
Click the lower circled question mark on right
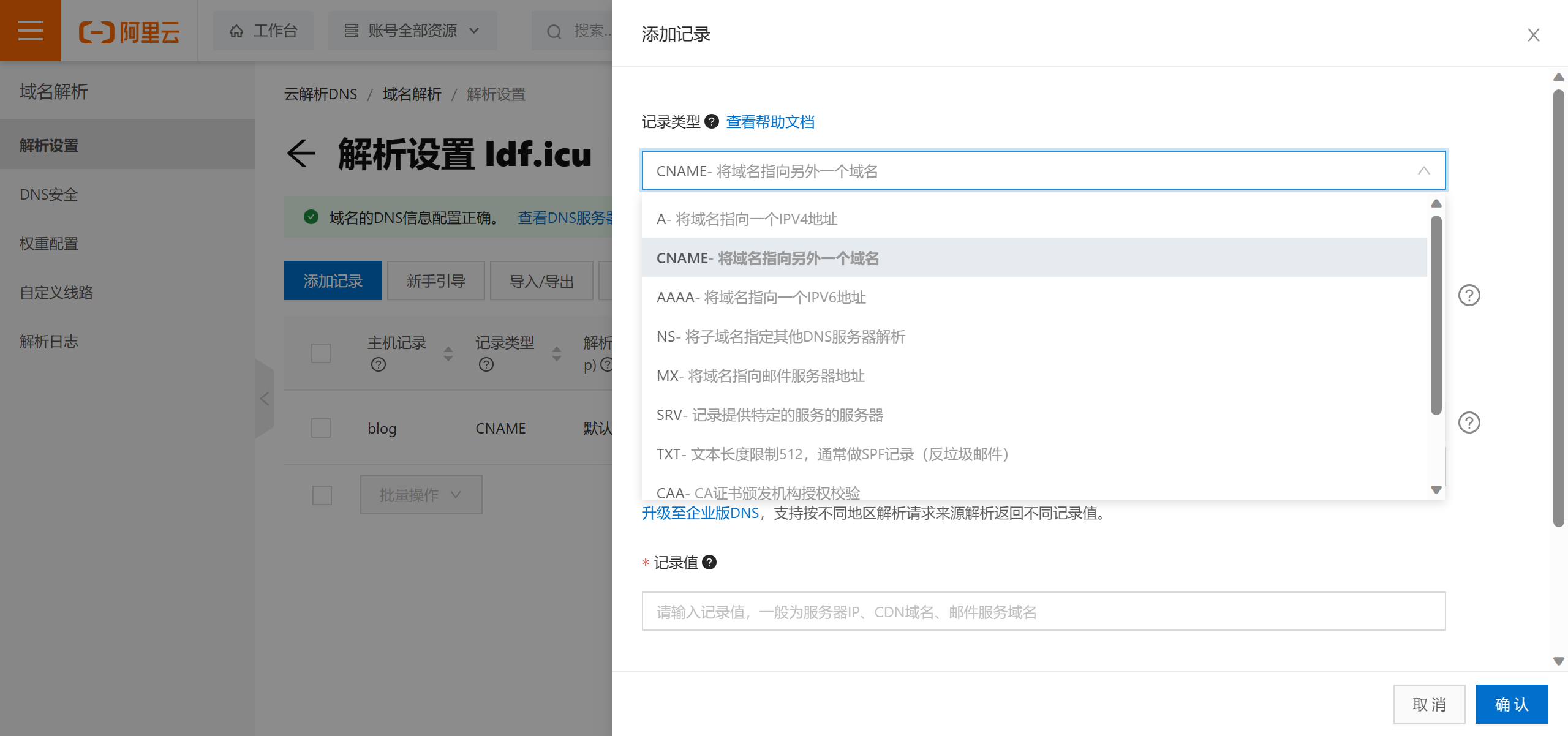coord(1469,422)
